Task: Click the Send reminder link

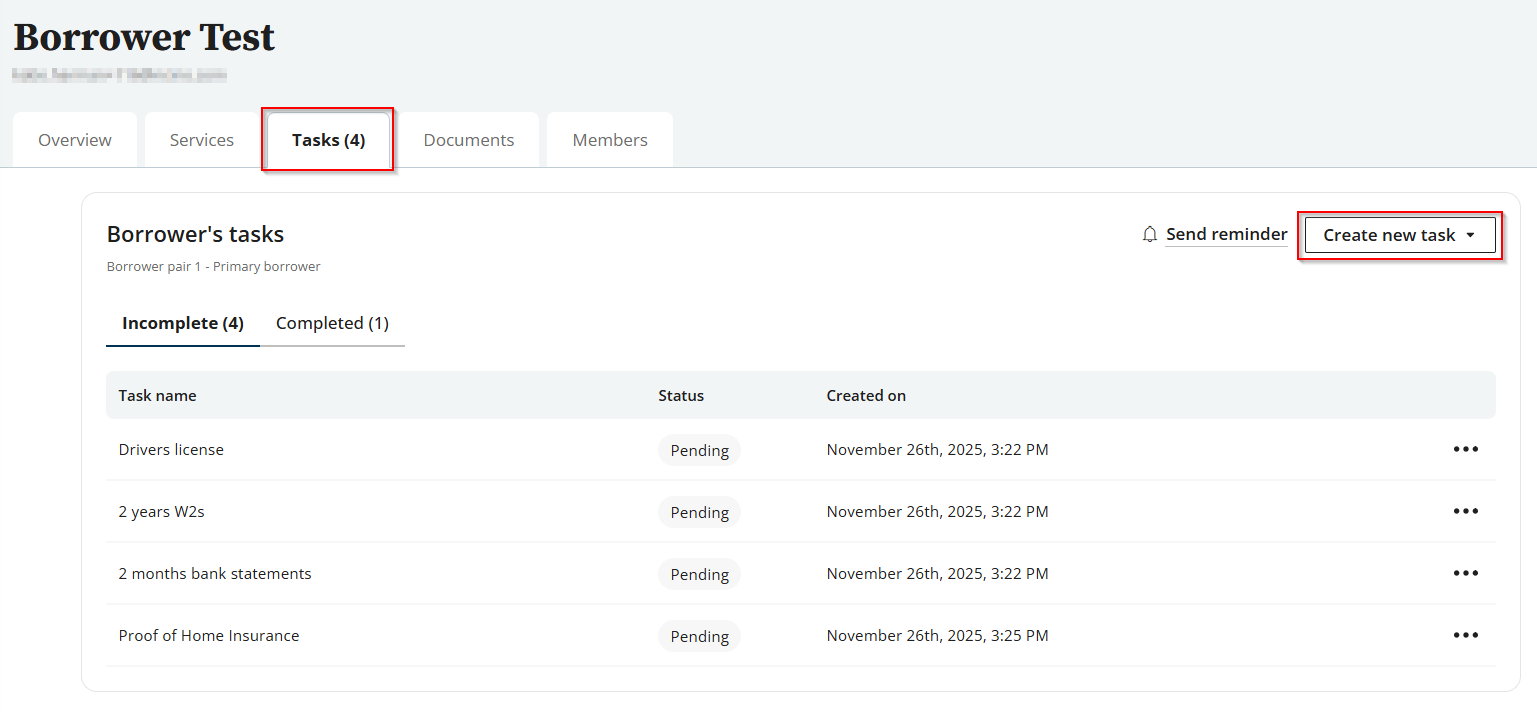Action: click(1226, 234)
